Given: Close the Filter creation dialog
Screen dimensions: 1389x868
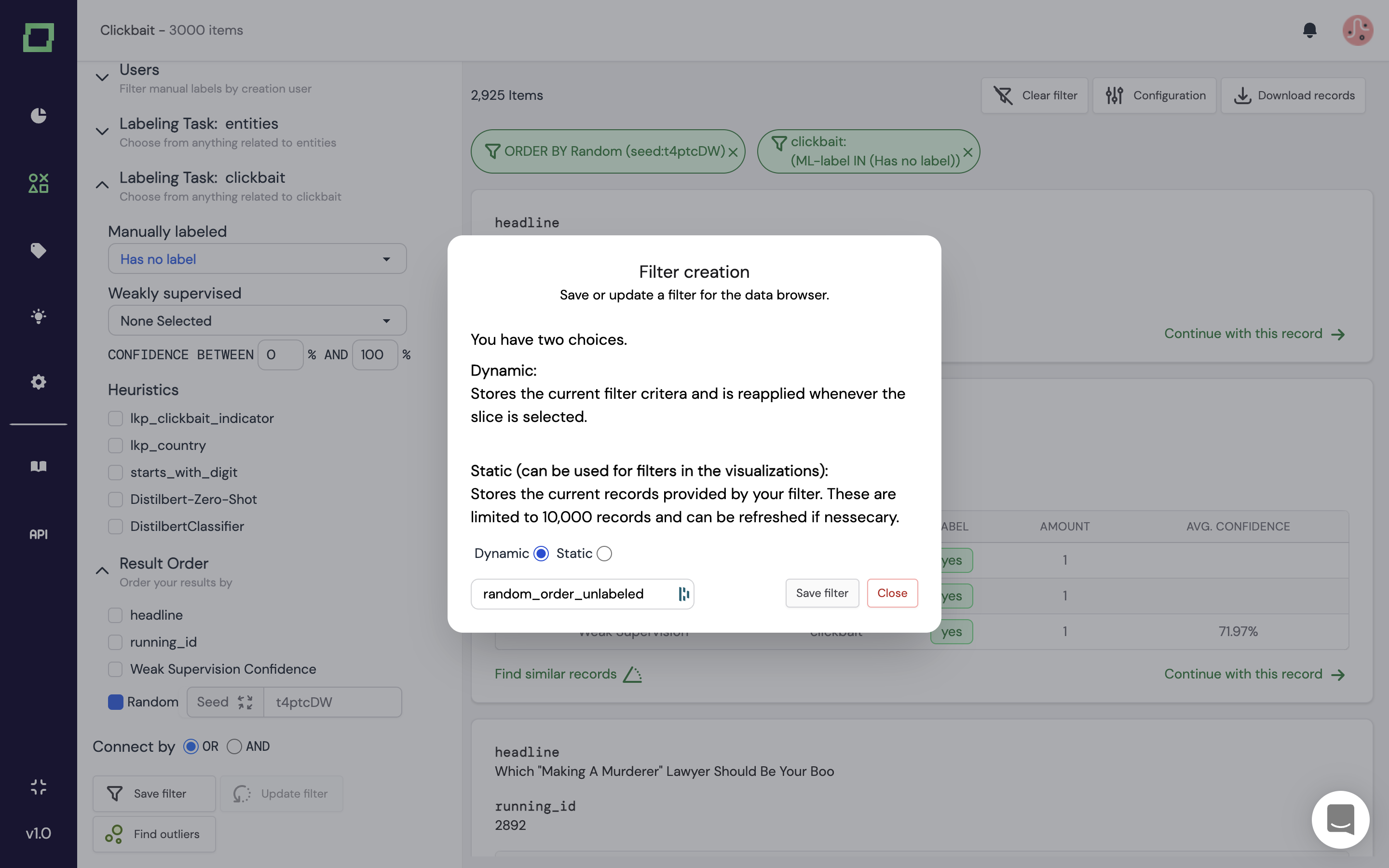Looking at the screenshot, I should pos(892,593).
